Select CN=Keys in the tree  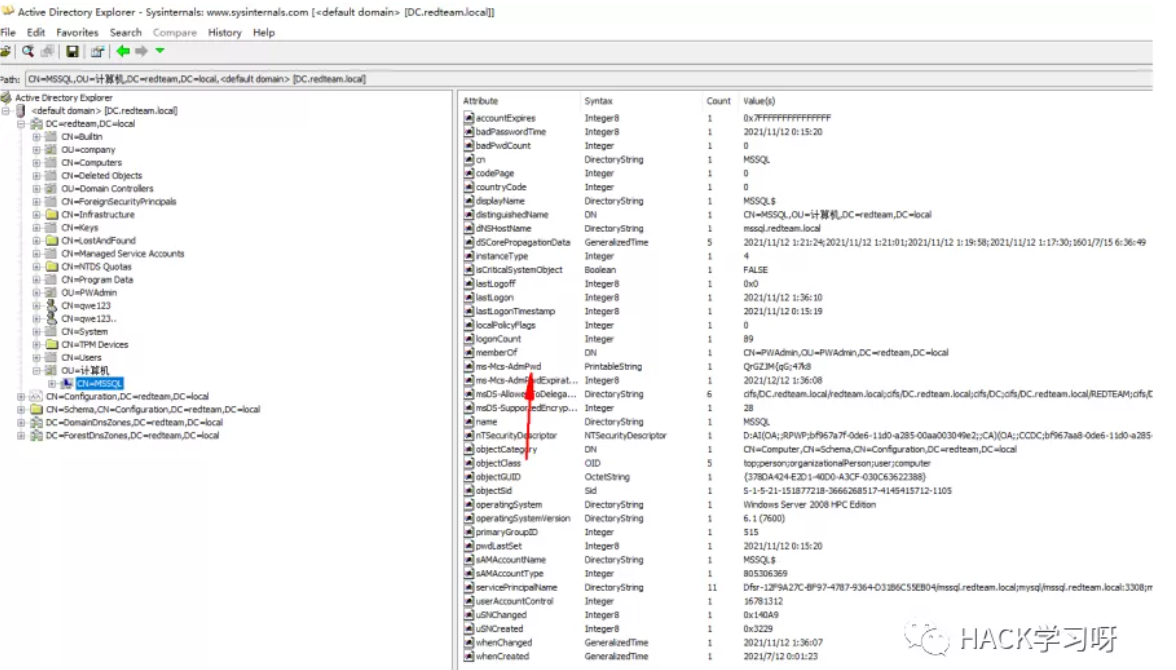tap(80, 227)
